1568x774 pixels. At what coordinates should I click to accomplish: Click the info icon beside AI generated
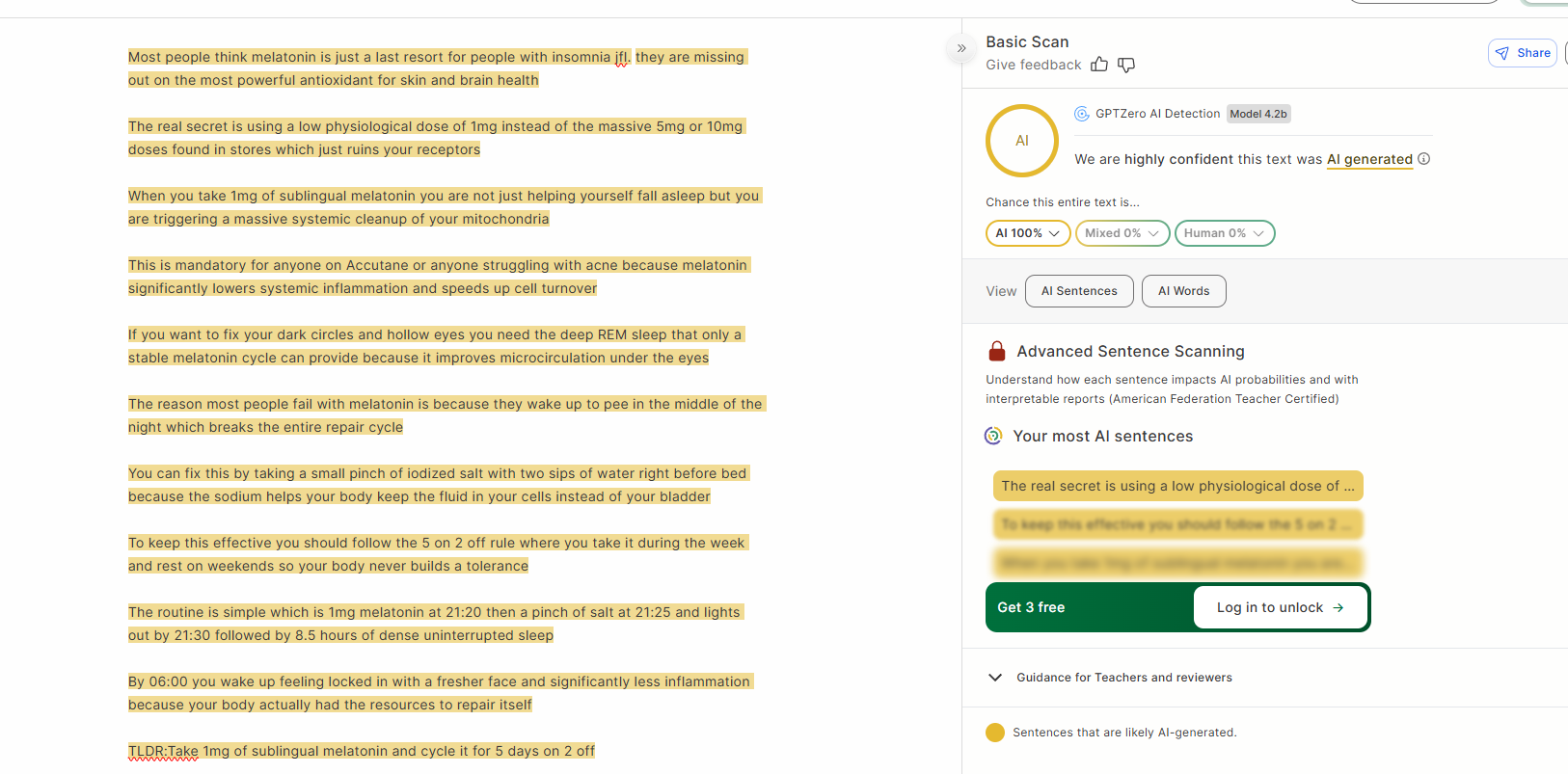coord(1424,159)
